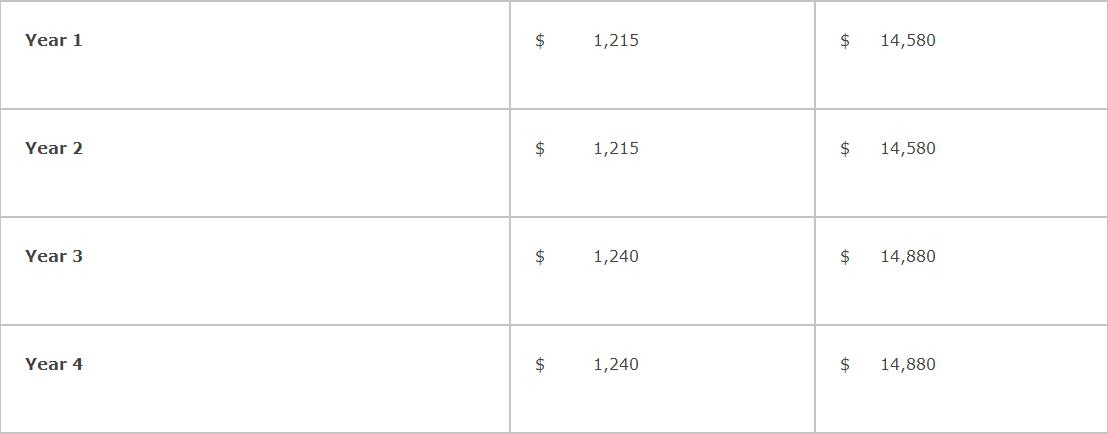Click the dollar sign before 14,880 in Year 3

click(845, 256)
